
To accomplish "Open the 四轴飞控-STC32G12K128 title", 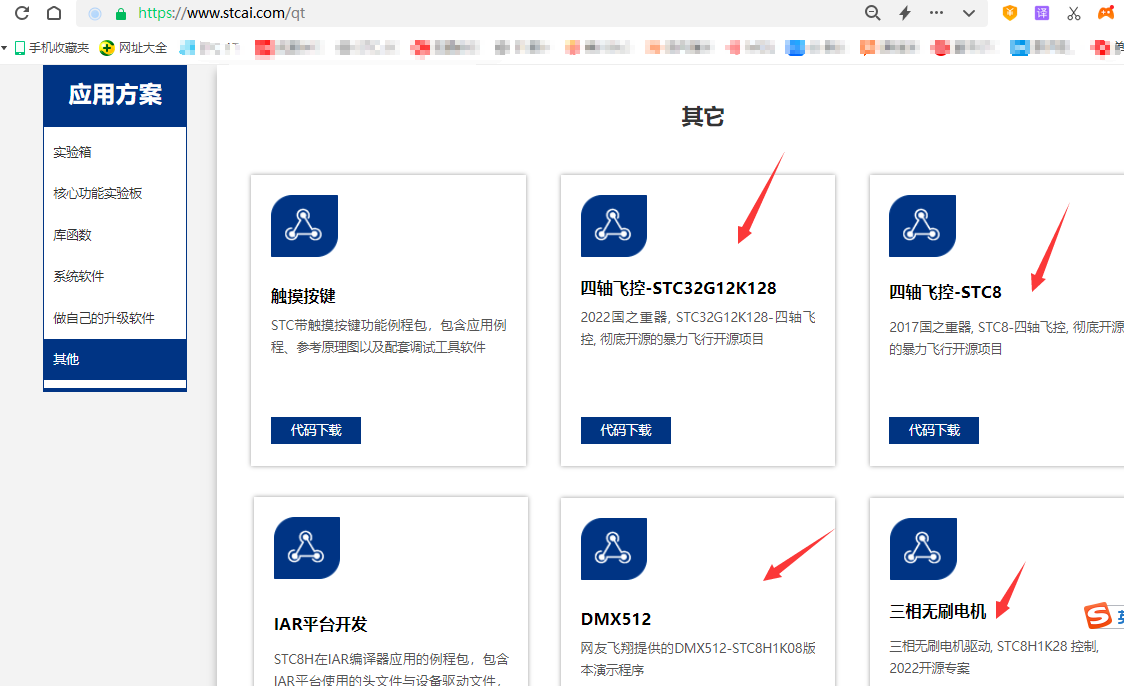I will [678, 288].
